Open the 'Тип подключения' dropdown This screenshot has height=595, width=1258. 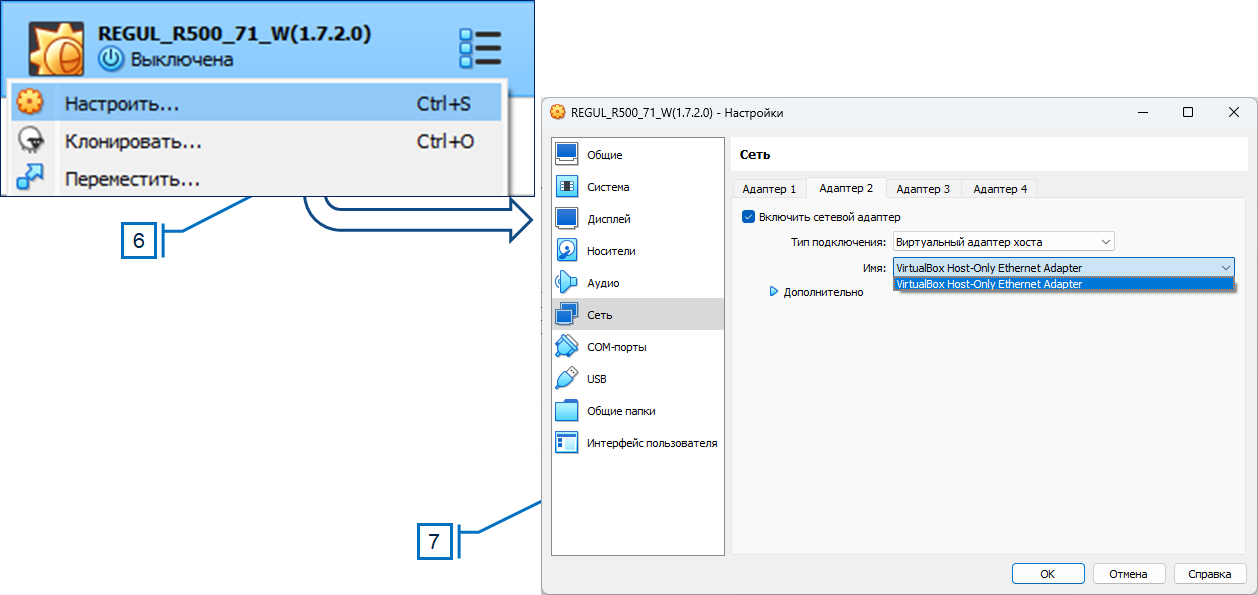click(x=1003, y=242)
